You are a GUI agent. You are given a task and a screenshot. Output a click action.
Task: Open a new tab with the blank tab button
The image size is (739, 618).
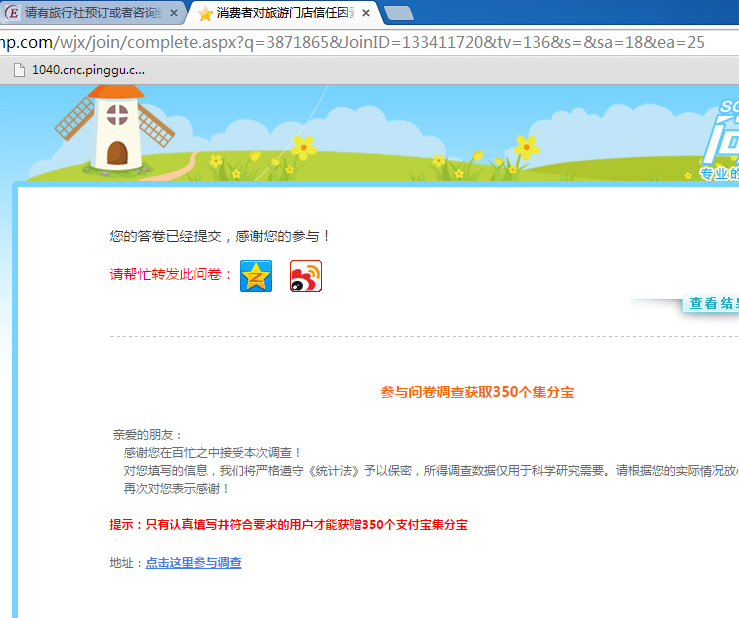(399, 13)
